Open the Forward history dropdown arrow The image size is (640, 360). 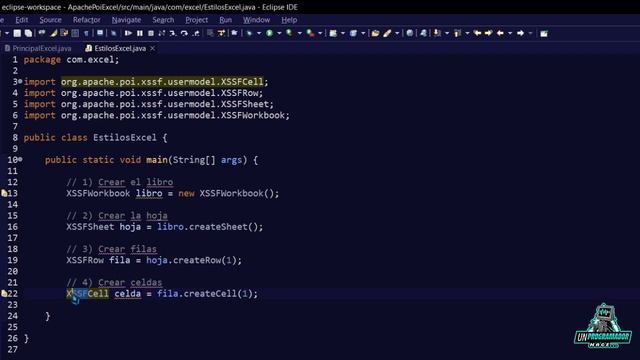coord(531,33)
